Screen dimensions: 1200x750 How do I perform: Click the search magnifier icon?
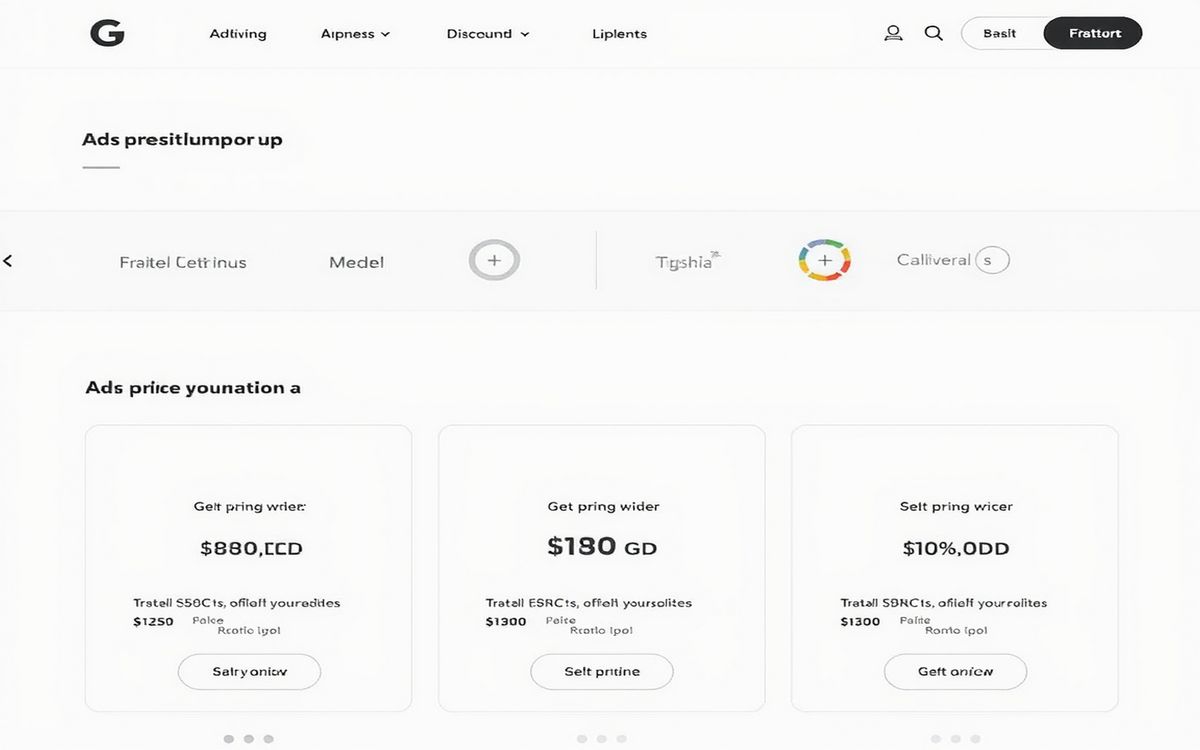pos(934,33)
